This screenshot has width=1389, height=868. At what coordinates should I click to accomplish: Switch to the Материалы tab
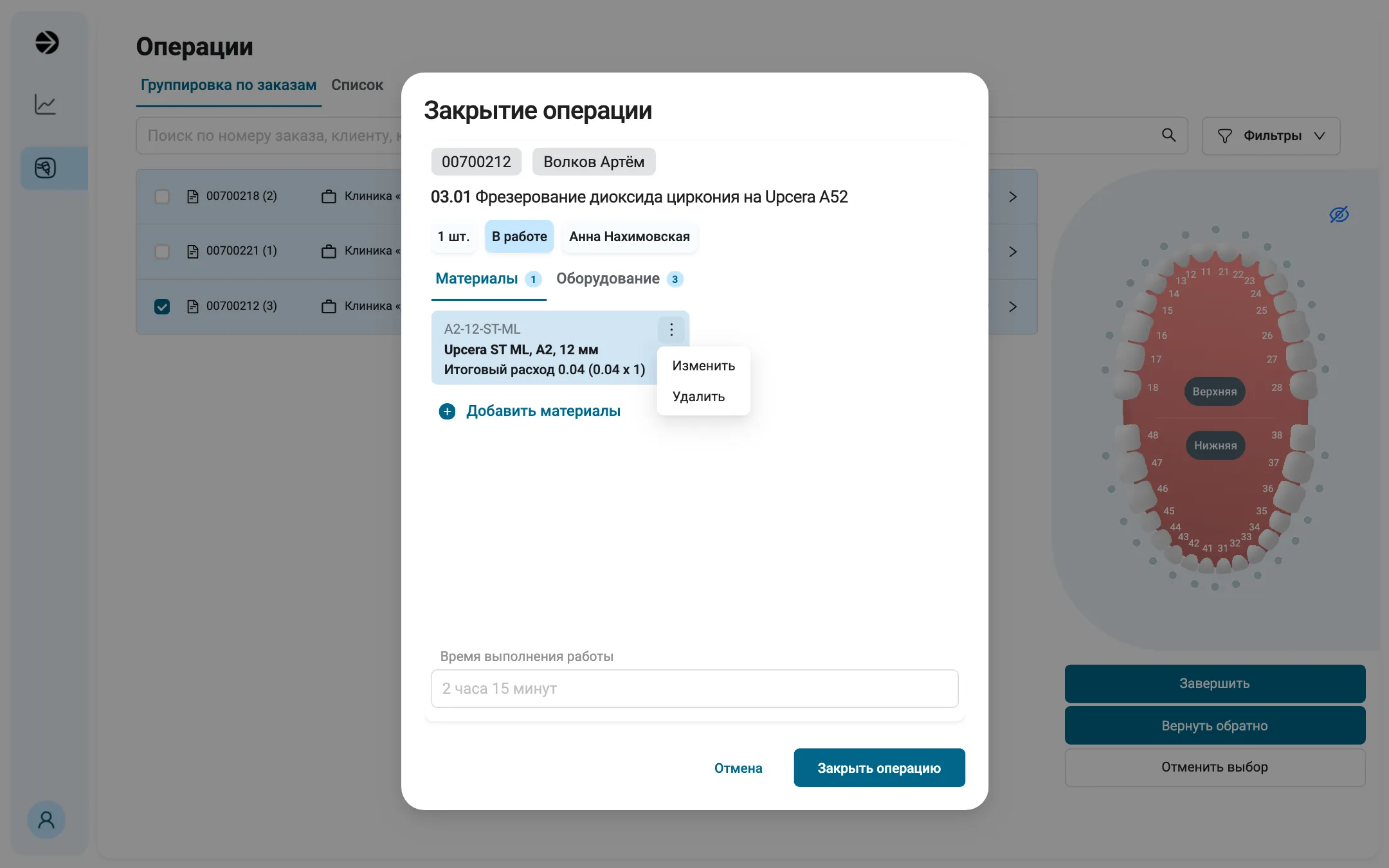click(x=488, y=279)
